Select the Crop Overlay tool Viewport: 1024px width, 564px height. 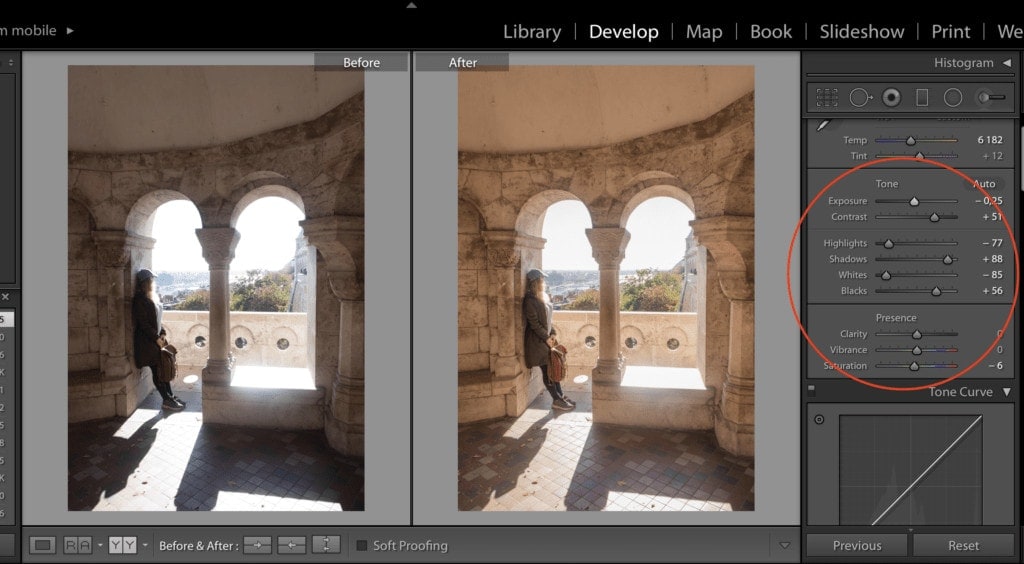(x=827, y=97)
